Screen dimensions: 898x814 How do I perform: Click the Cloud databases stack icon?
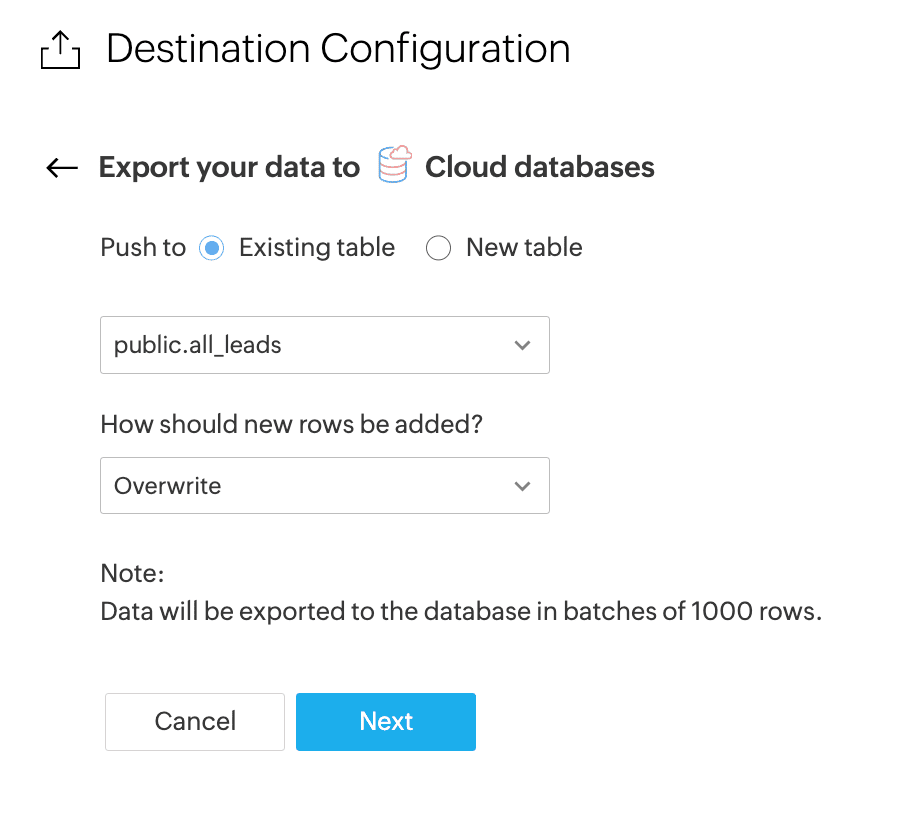point(395,165)
